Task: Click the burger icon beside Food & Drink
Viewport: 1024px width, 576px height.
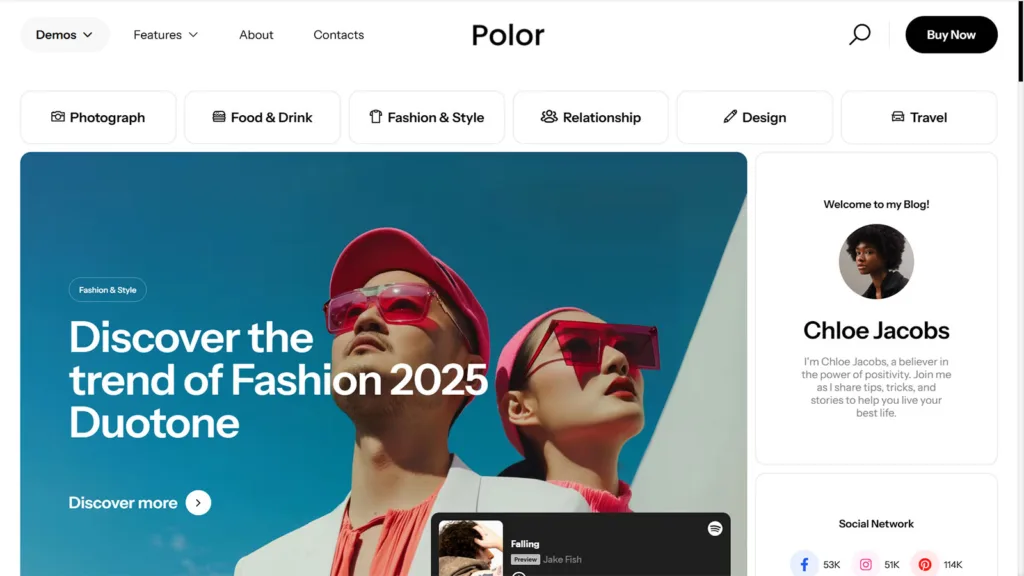Action: [219, 116]
